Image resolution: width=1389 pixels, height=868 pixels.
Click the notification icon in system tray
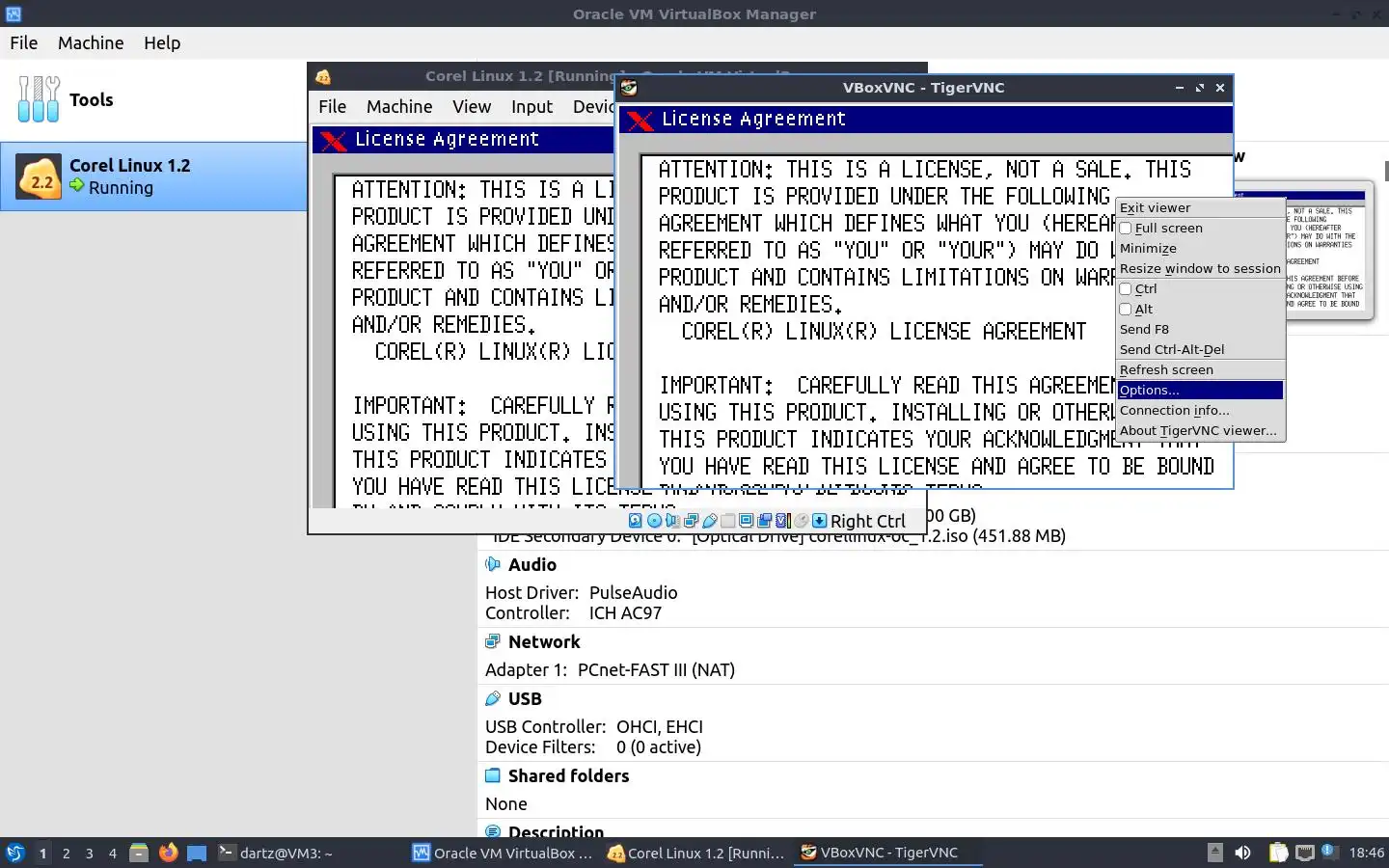[1330, 852]
